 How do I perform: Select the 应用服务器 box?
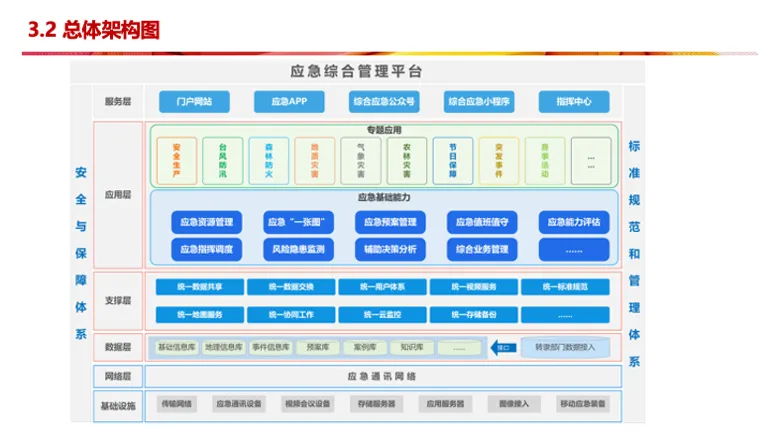coord(445,404)
